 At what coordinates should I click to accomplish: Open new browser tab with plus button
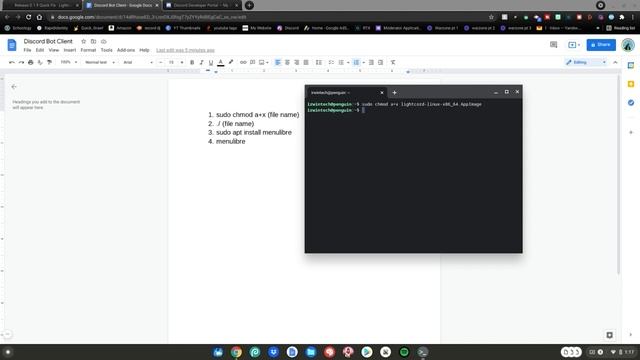[x=249, y=5]
